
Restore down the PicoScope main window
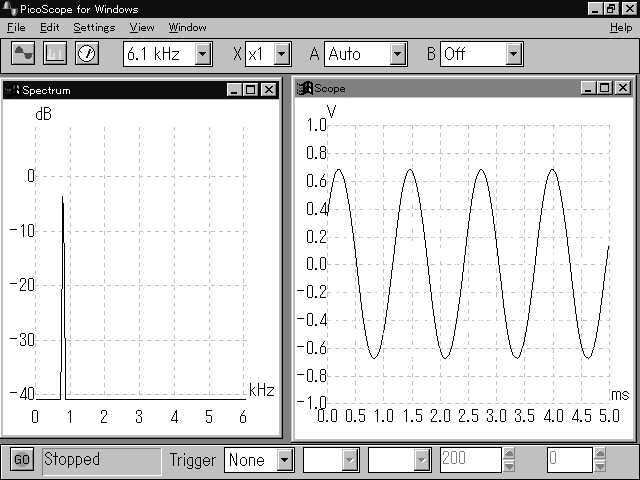click(x=611, y=9)
